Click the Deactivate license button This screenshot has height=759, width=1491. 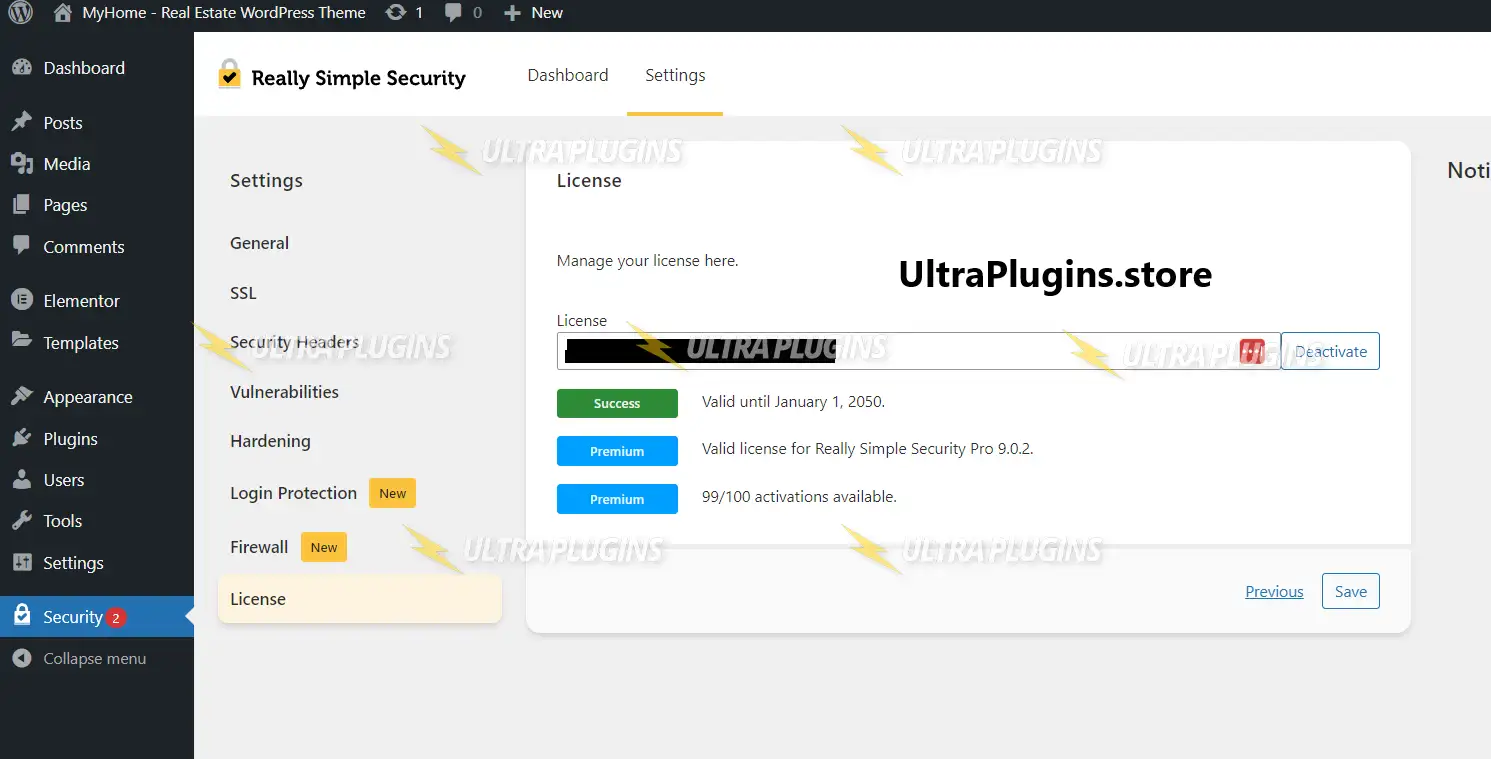(1330, 351)
